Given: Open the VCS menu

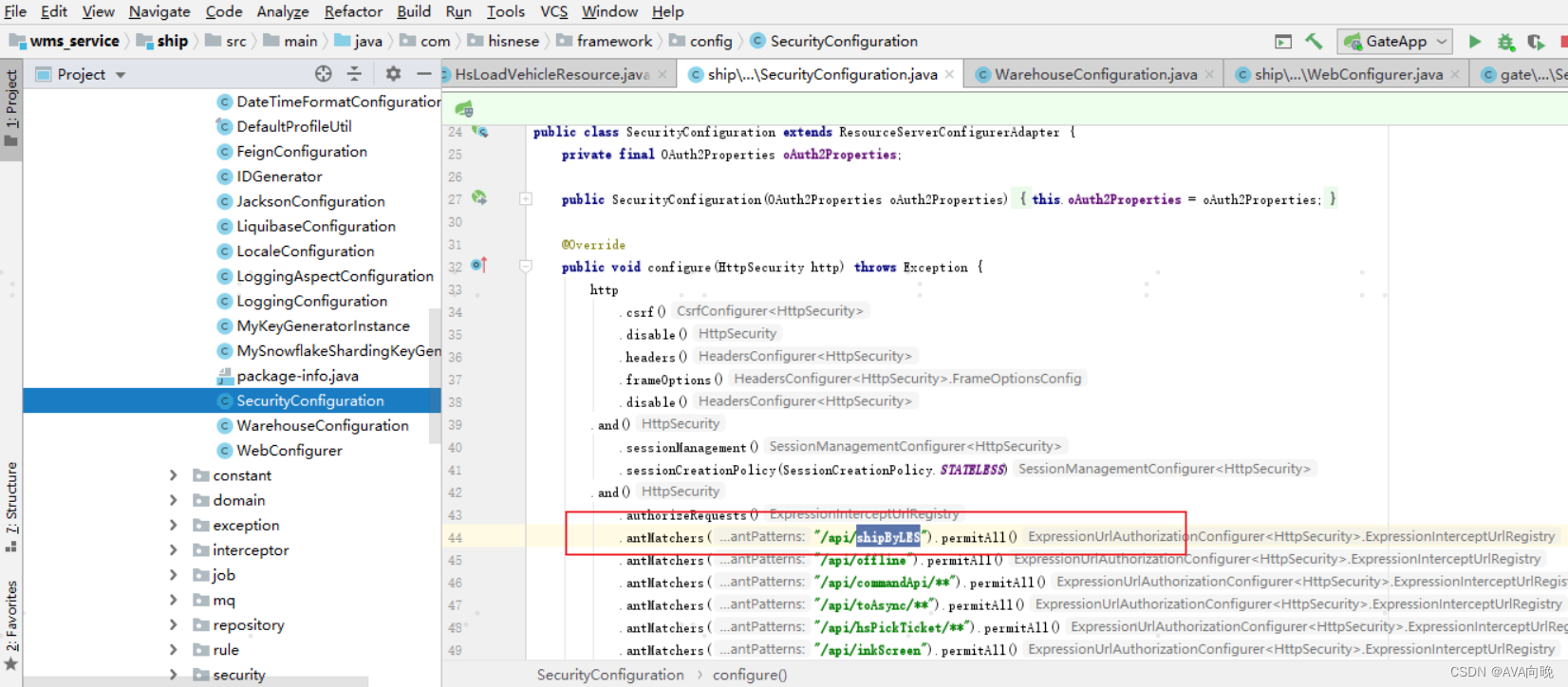Looking at the screenshot, I should pos(554,11).
